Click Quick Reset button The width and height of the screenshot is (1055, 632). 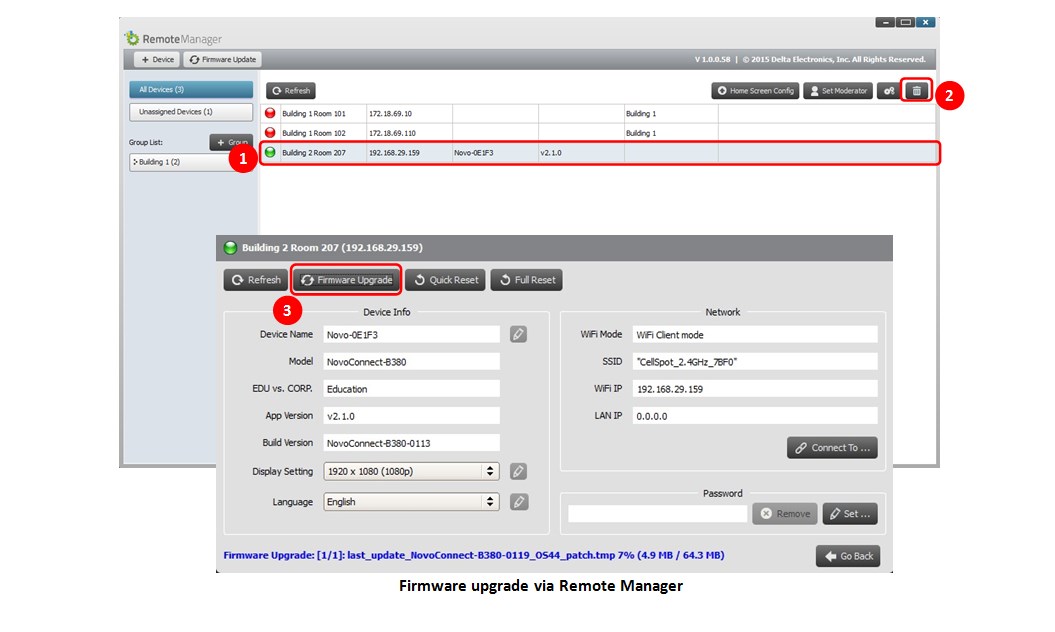pyautogui.click(x=445, y=280)
